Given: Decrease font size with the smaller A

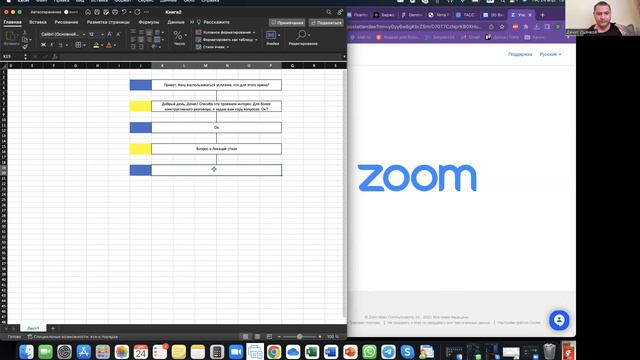Looking at the screenshot, I should pos(118,34).
